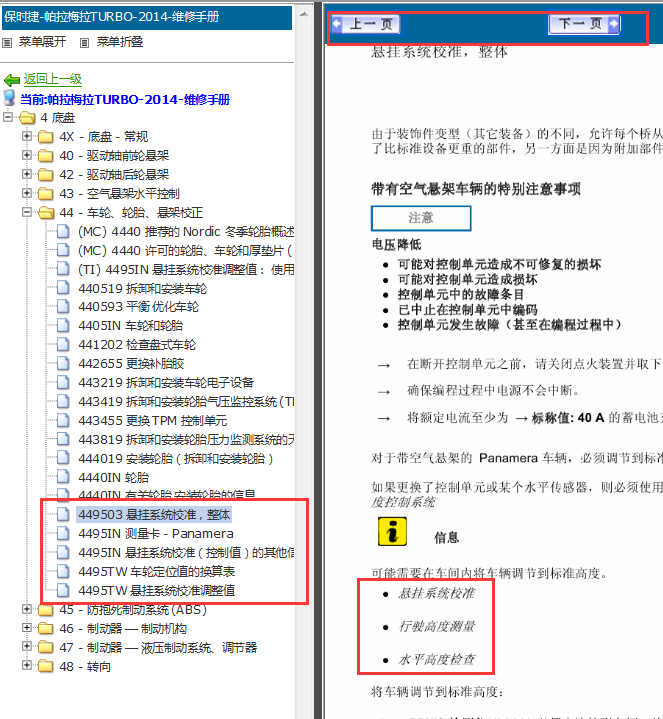Expand the 4X - 底盘 - 常规 folder
Screen dimensions: 663x719
coord(27,136)
